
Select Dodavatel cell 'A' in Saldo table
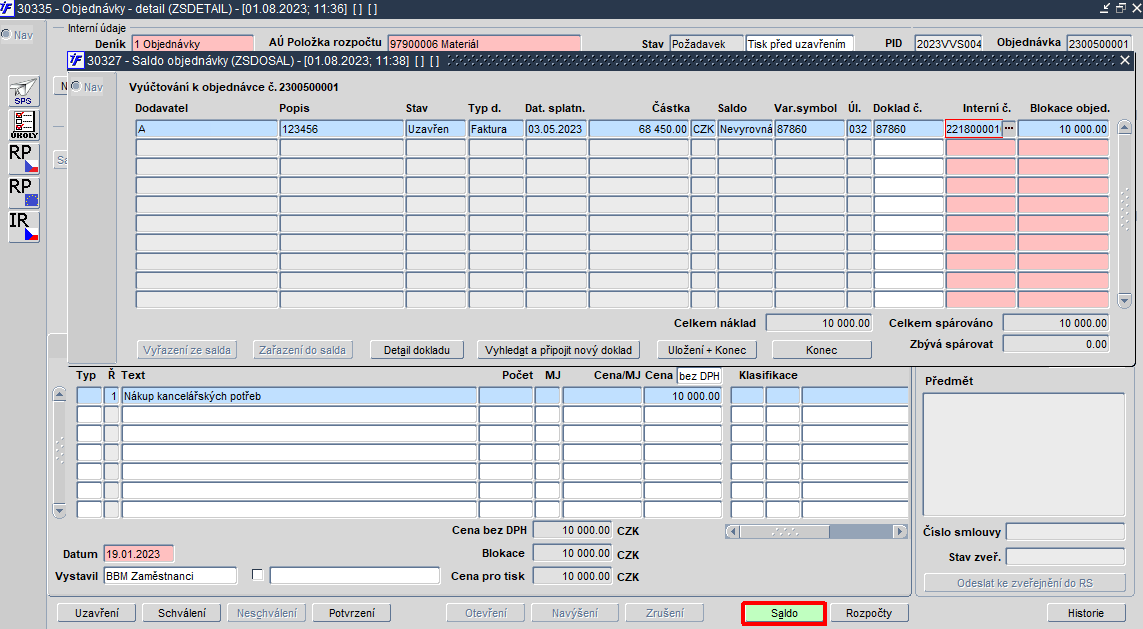(206, 129)
